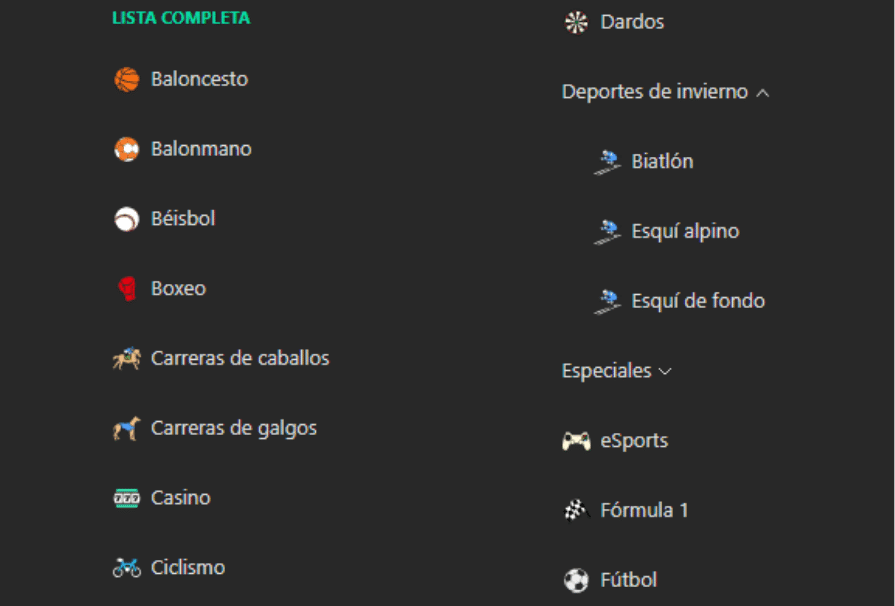This screenshot has height=606, width=895.
Task: Select the eSports game controller icon
Action: pos(577,441)
